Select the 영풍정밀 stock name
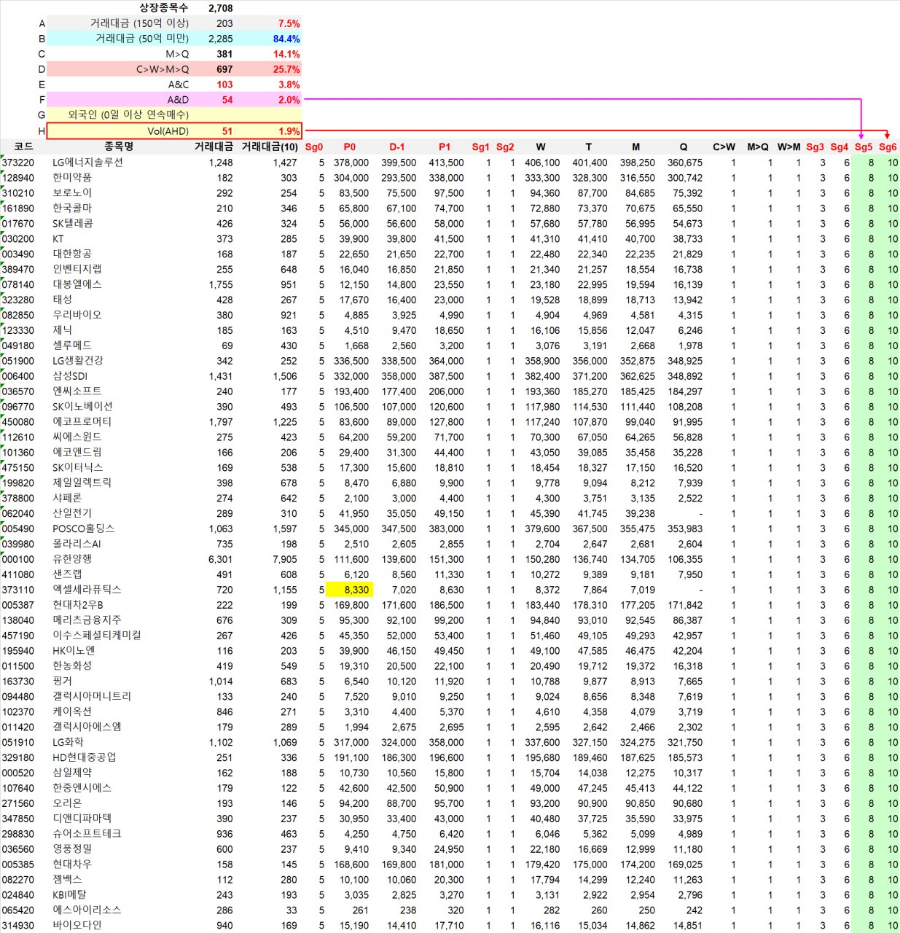 click(x=72, y=849)
